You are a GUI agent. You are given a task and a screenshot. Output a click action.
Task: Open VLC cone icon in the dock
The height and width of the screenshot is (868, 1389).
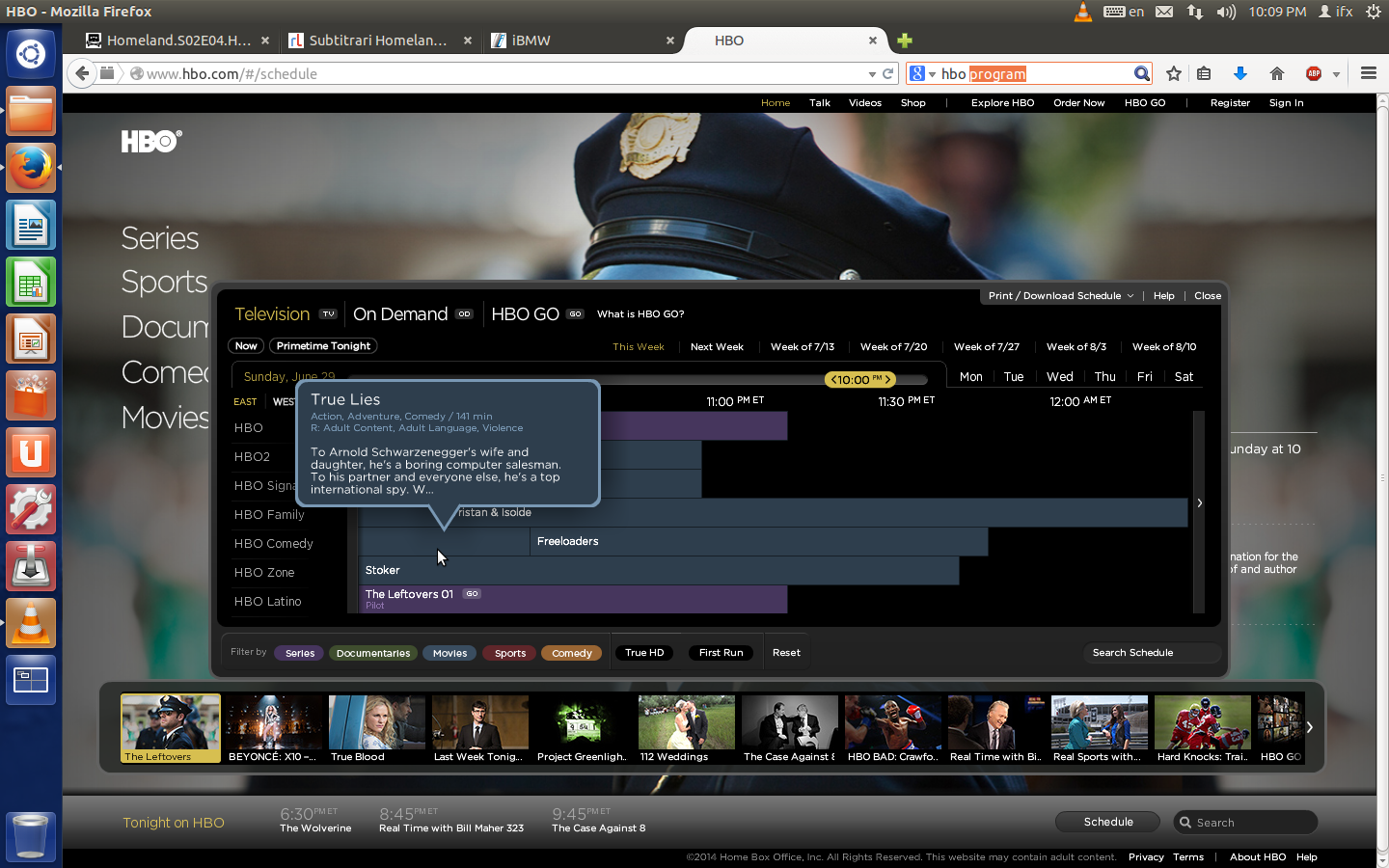coord(31,624)
